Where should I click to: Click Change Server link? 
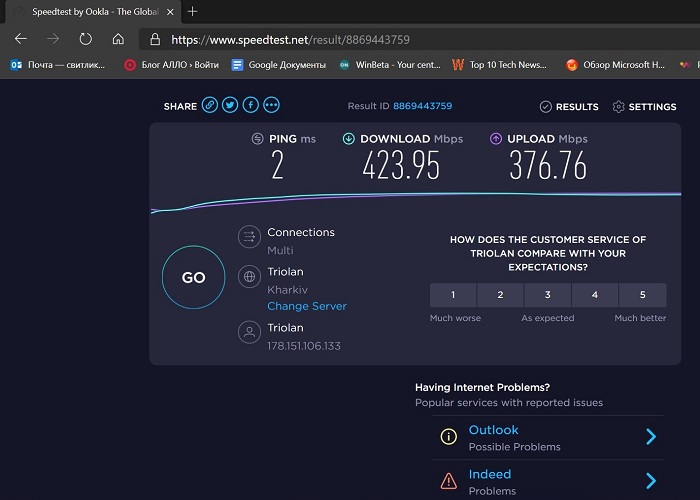[307, 306]
